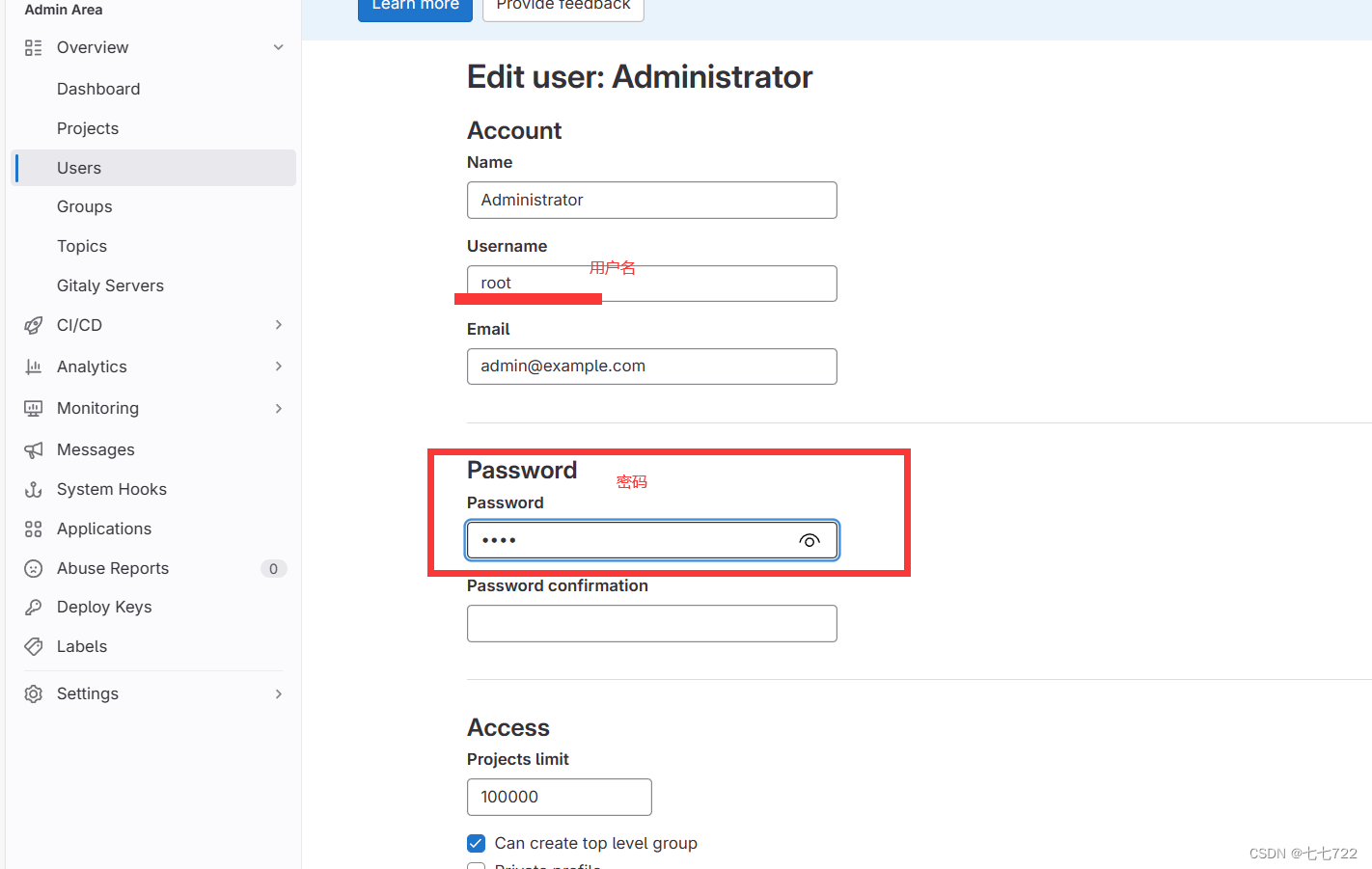Uncheck Can create top level group
1372x869 pixels.
pyautogui.click(x=477, y=843)
